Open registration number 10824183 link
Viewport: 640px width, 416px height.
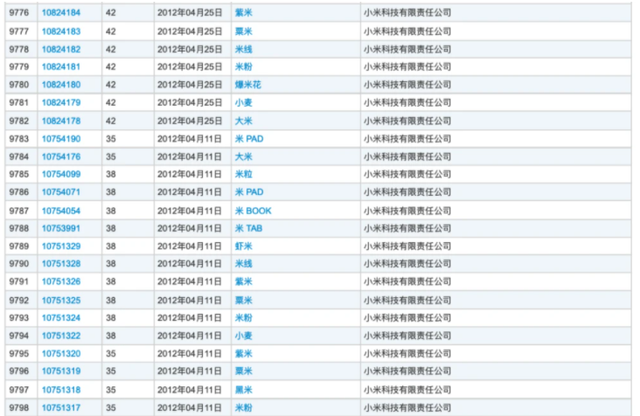61,31
